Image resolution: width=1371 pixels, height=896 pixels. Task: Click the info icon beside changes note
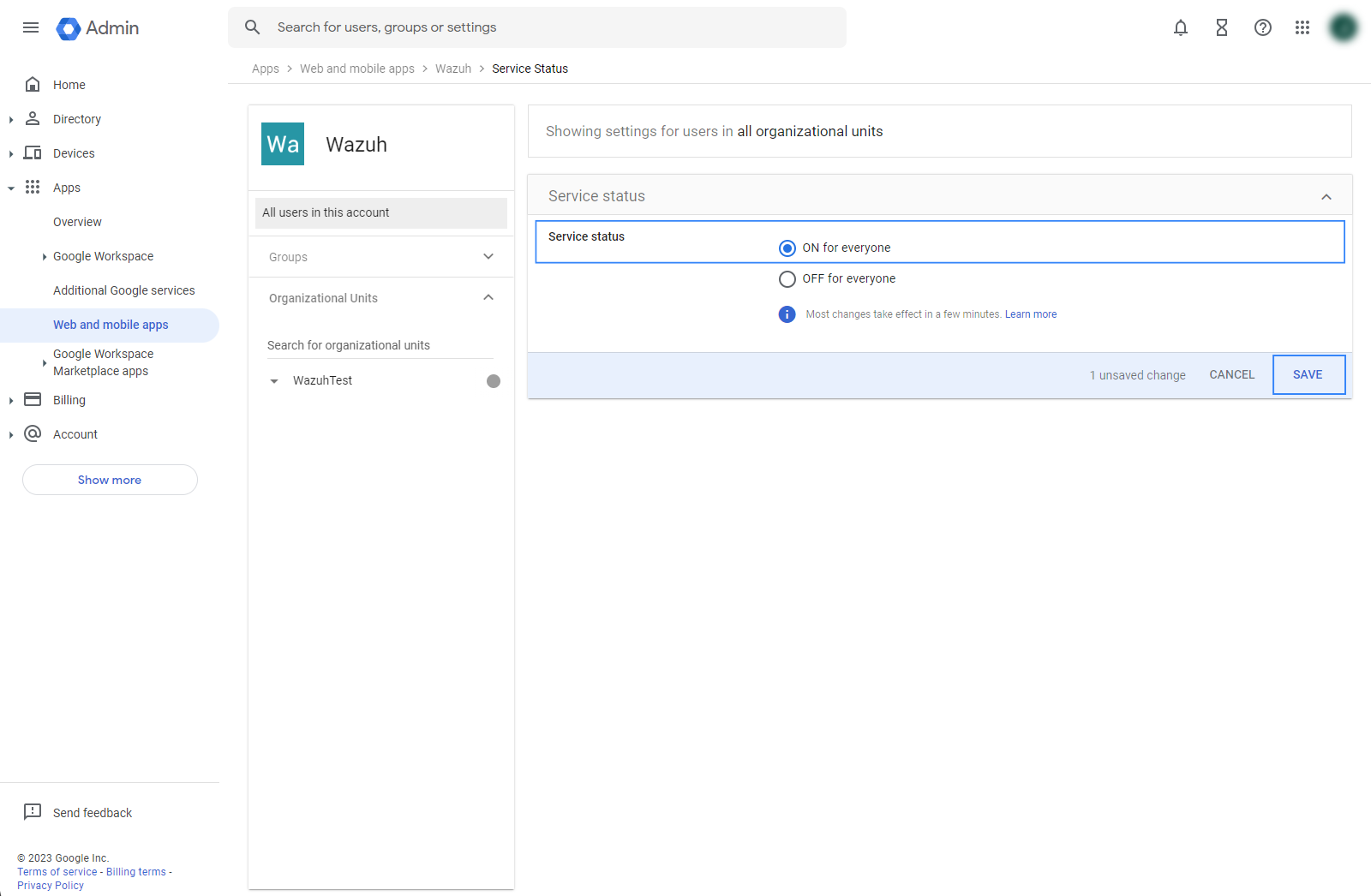point(787,314)
